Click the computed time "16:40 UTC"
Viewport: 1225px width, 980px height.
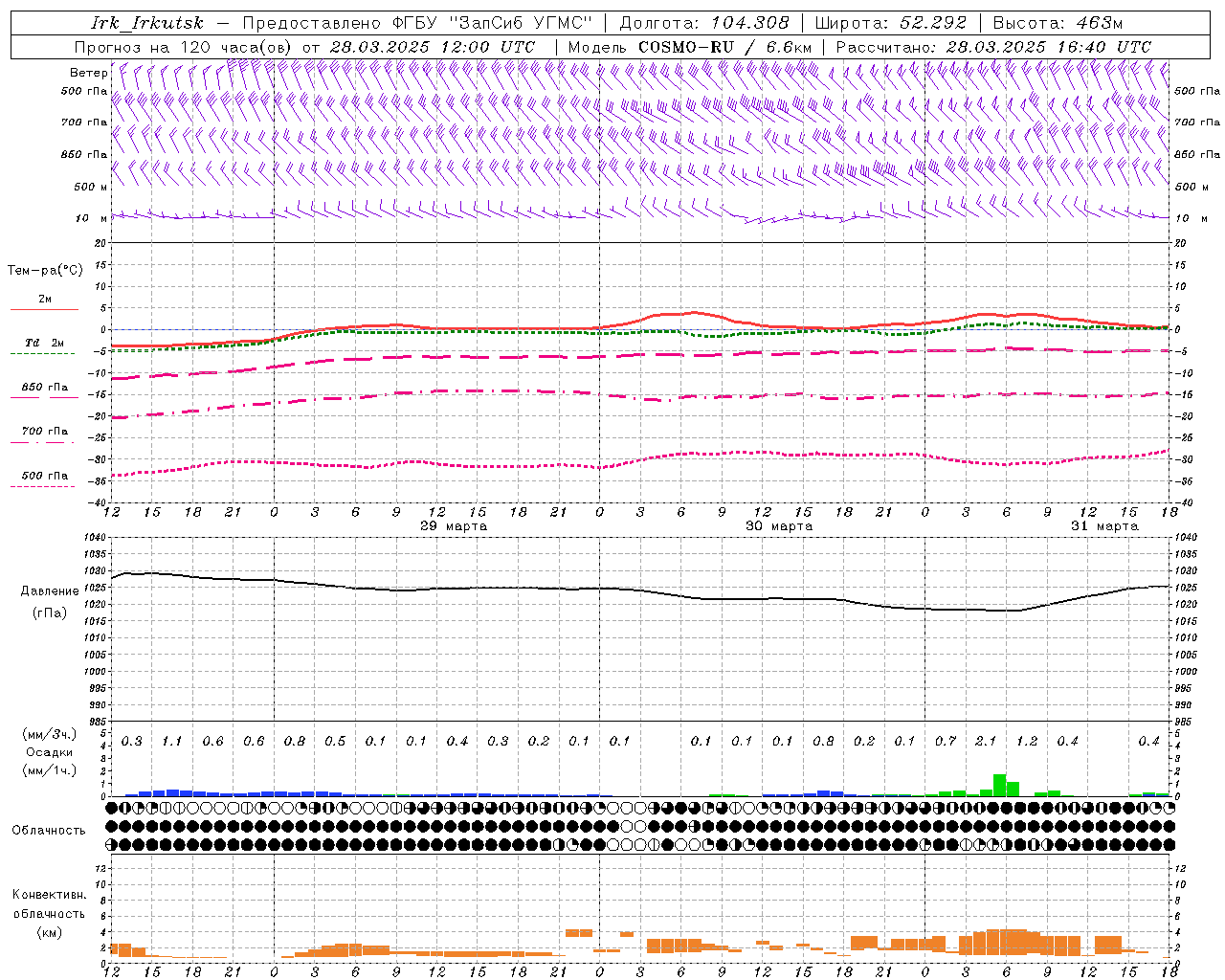(x=1104, y=46)
